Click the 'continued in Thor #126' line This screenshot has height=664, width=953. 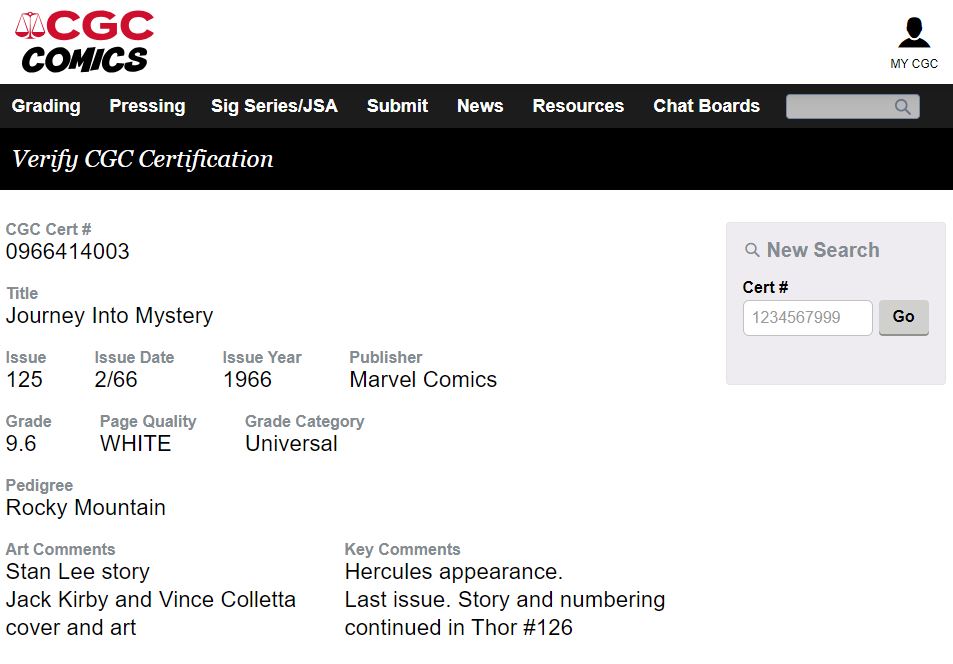point(459,628)
